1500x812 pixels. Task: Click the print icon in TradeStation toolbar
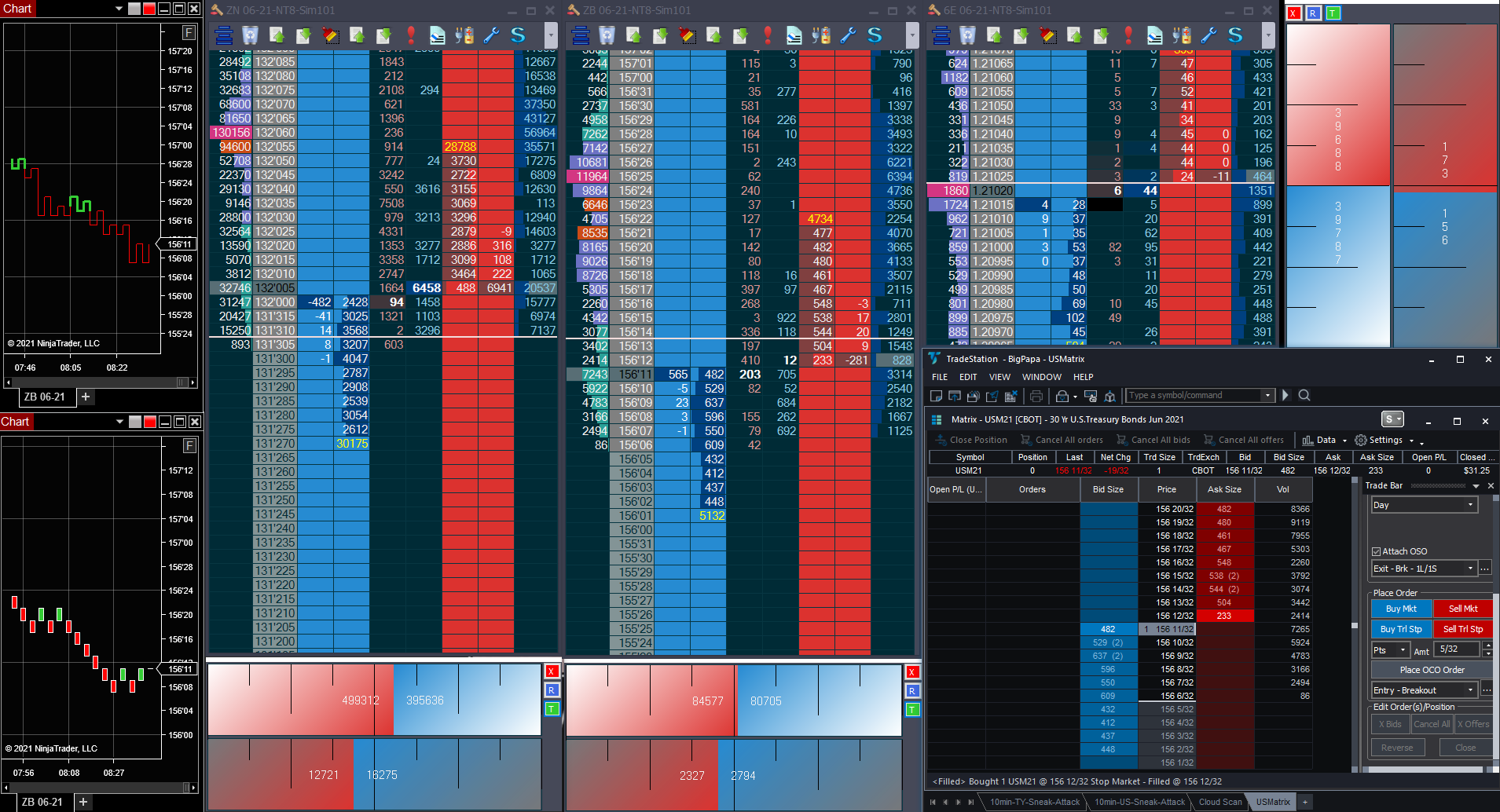click(x=1036, y=396)
